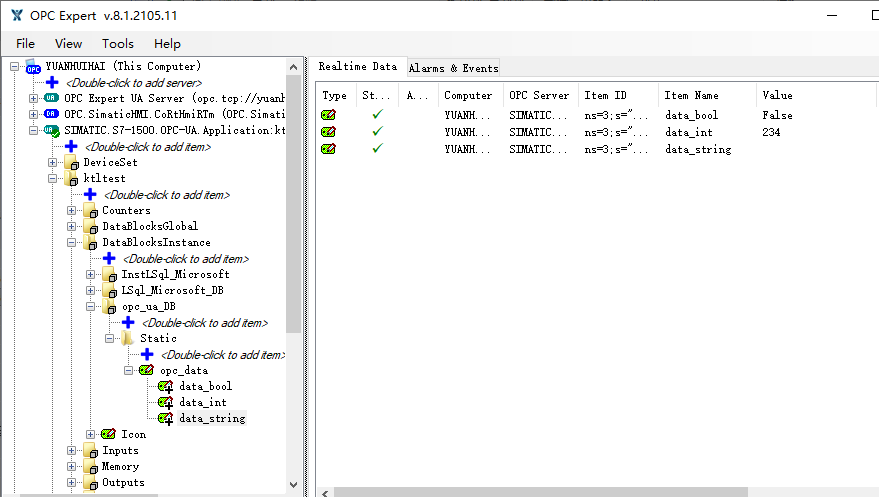Open the Help menu

167,44
